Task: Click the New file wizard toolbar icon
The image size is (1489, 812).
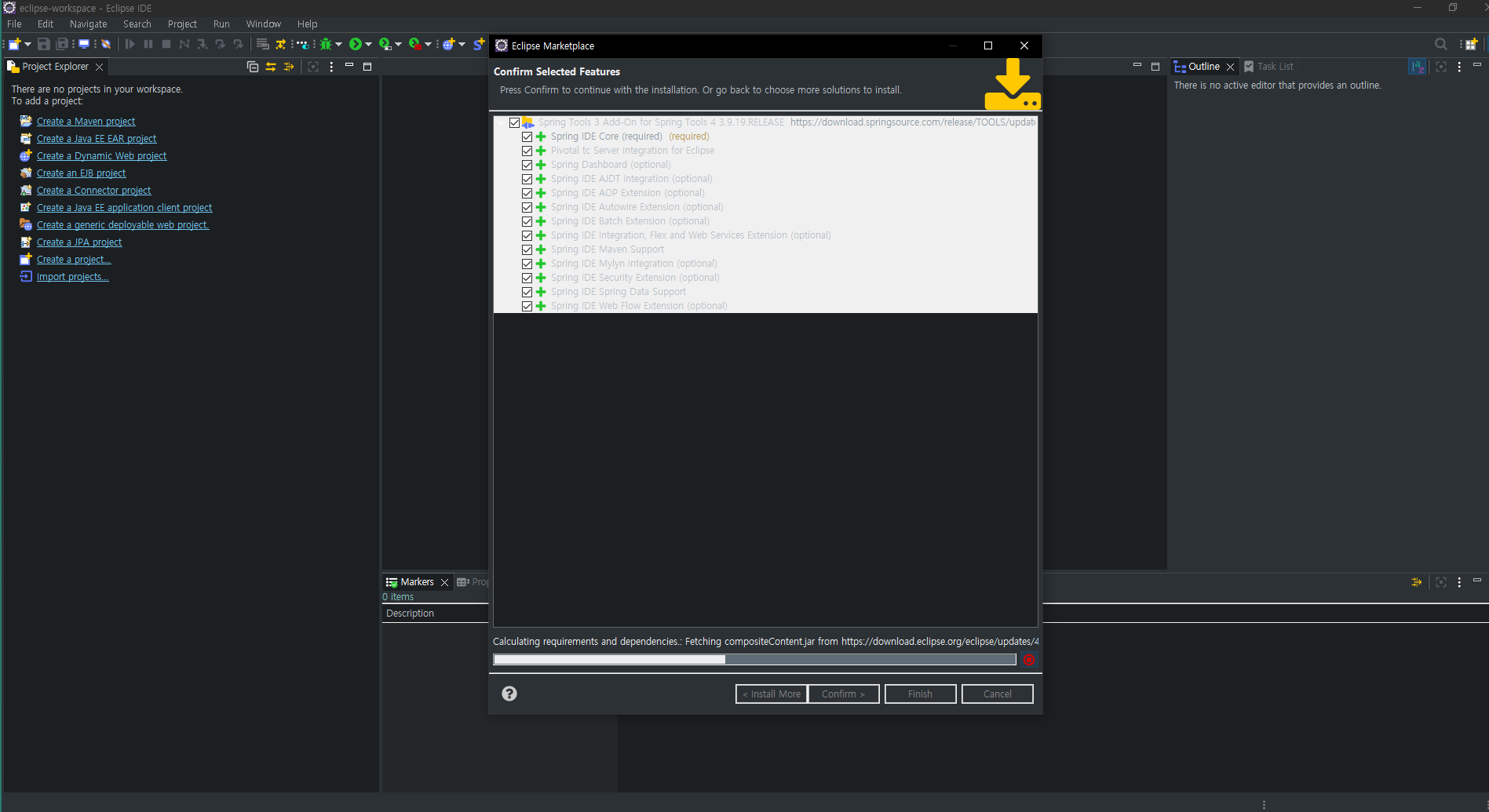Action: [14, 45]
